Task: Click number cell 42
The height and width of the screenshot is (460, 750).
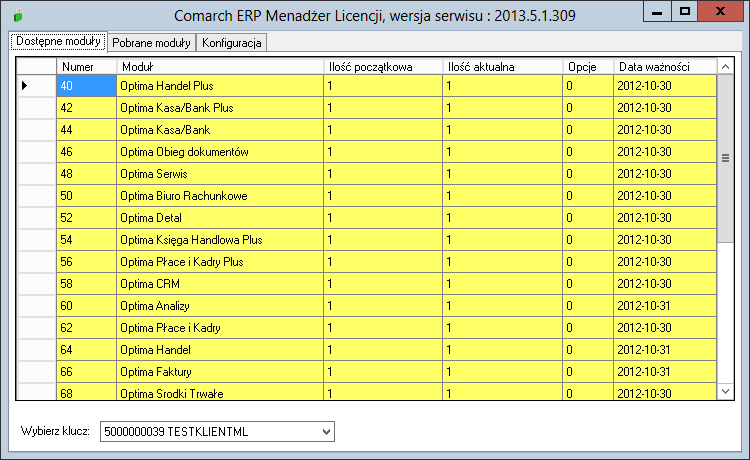Action: tap(87, 108)
